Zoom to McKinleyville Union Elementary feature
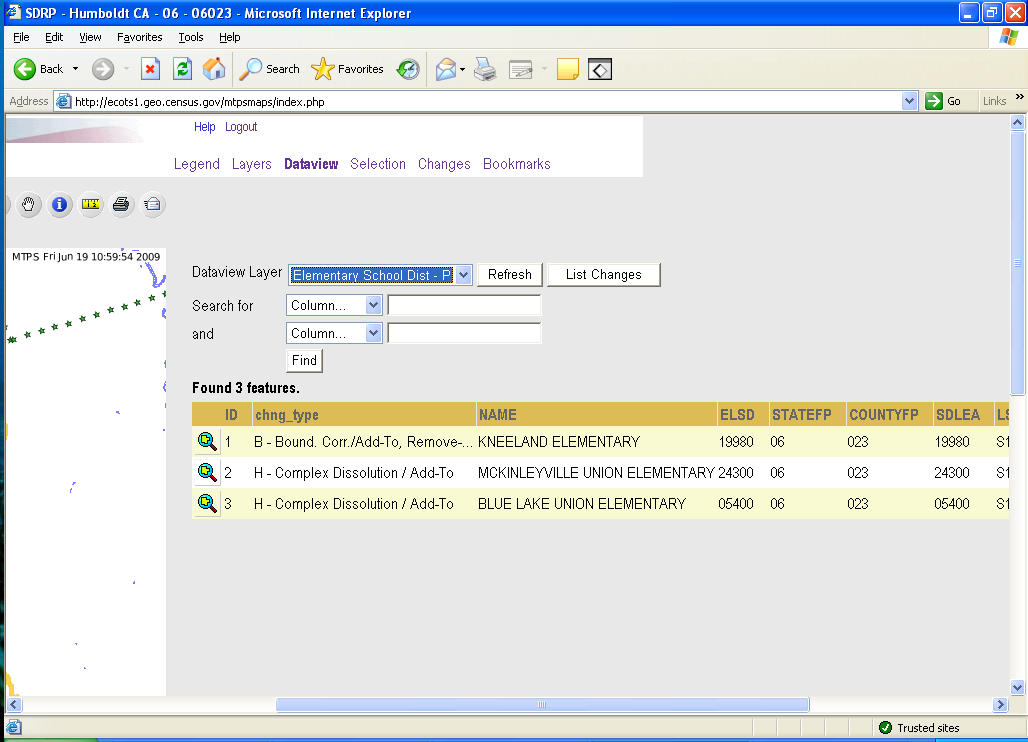The height and width of the screenshot is (742, 1028). tap(207, 473)
